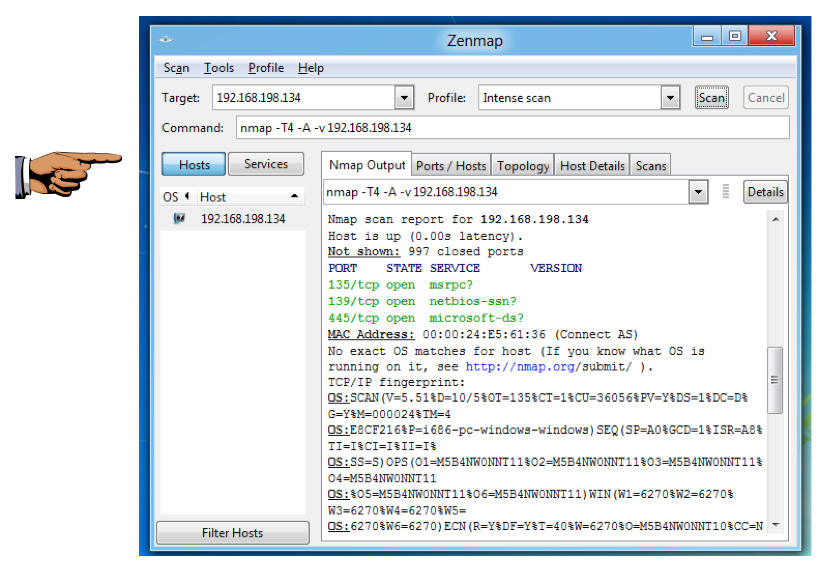Switch to the Nmap Output tab

point(367,165)
